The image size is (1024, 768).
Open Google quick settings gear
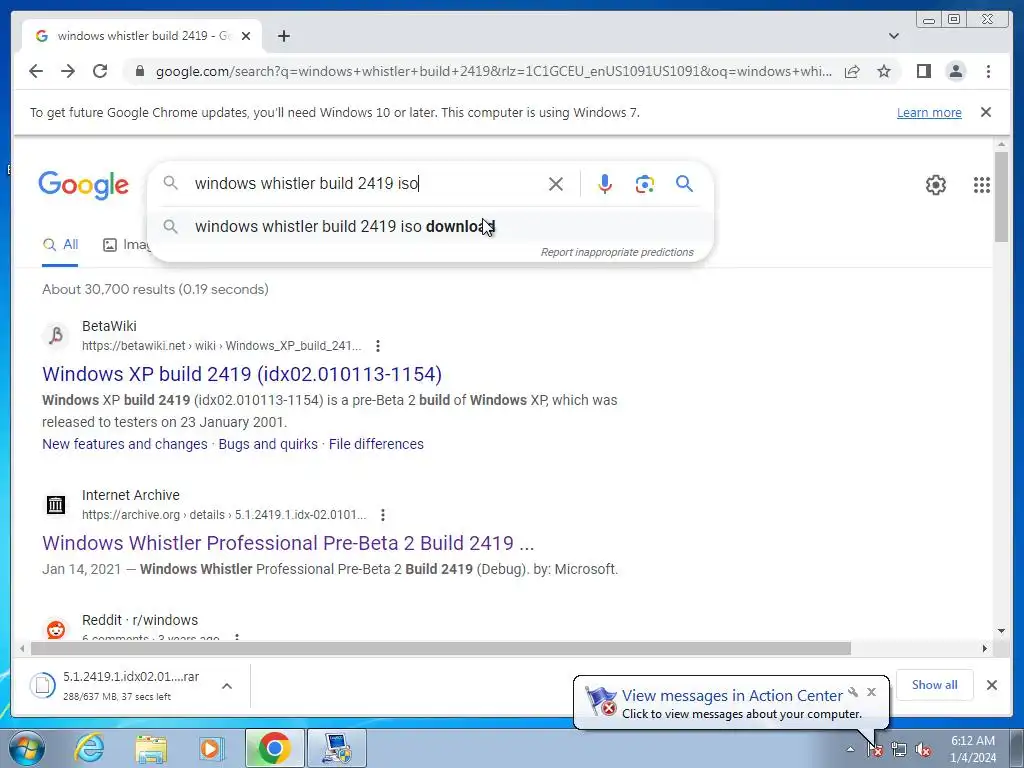tap(936, 185)
